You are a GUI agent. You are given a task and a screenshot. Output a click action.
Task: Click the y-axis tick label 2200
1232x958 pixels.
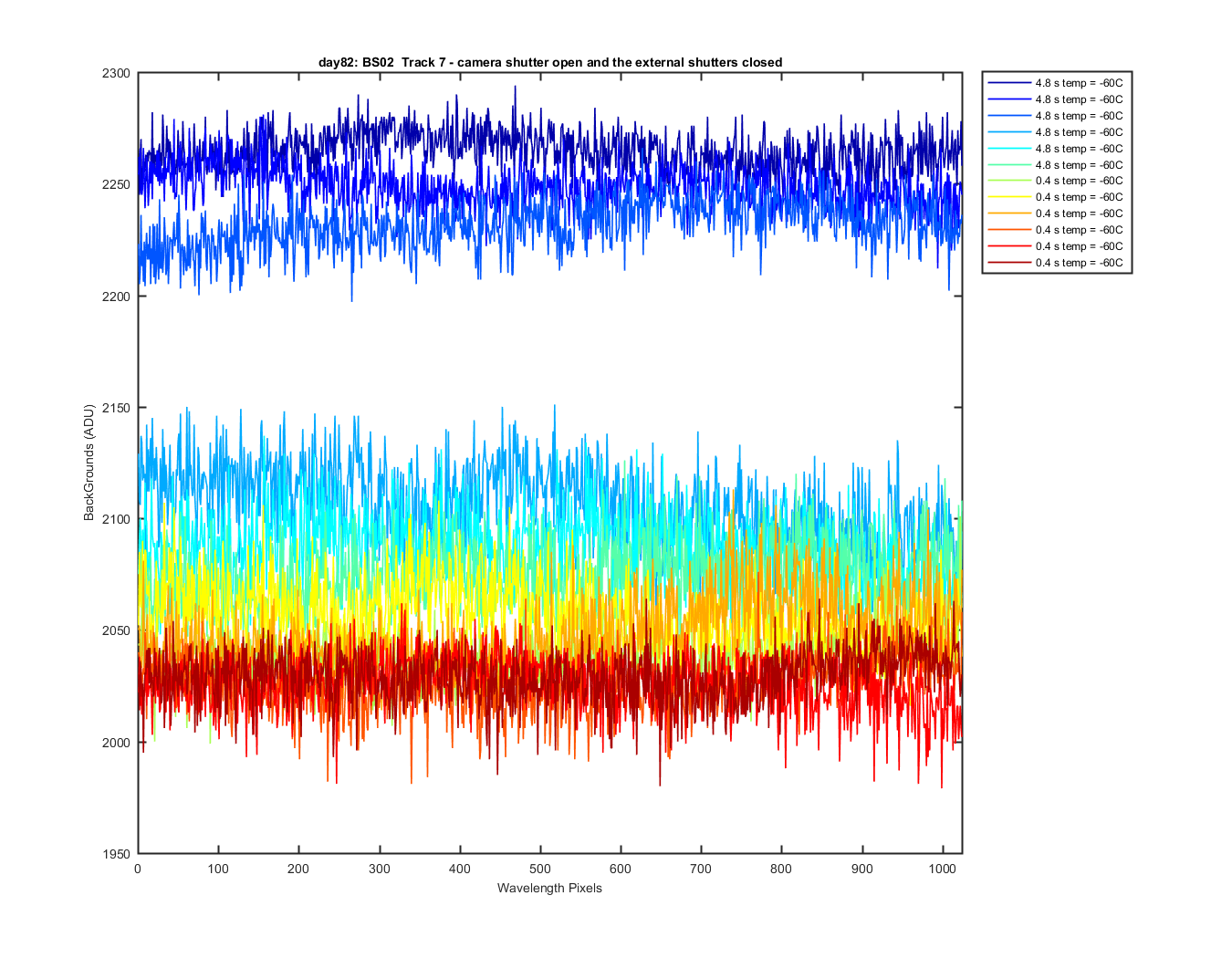[117, 297]
